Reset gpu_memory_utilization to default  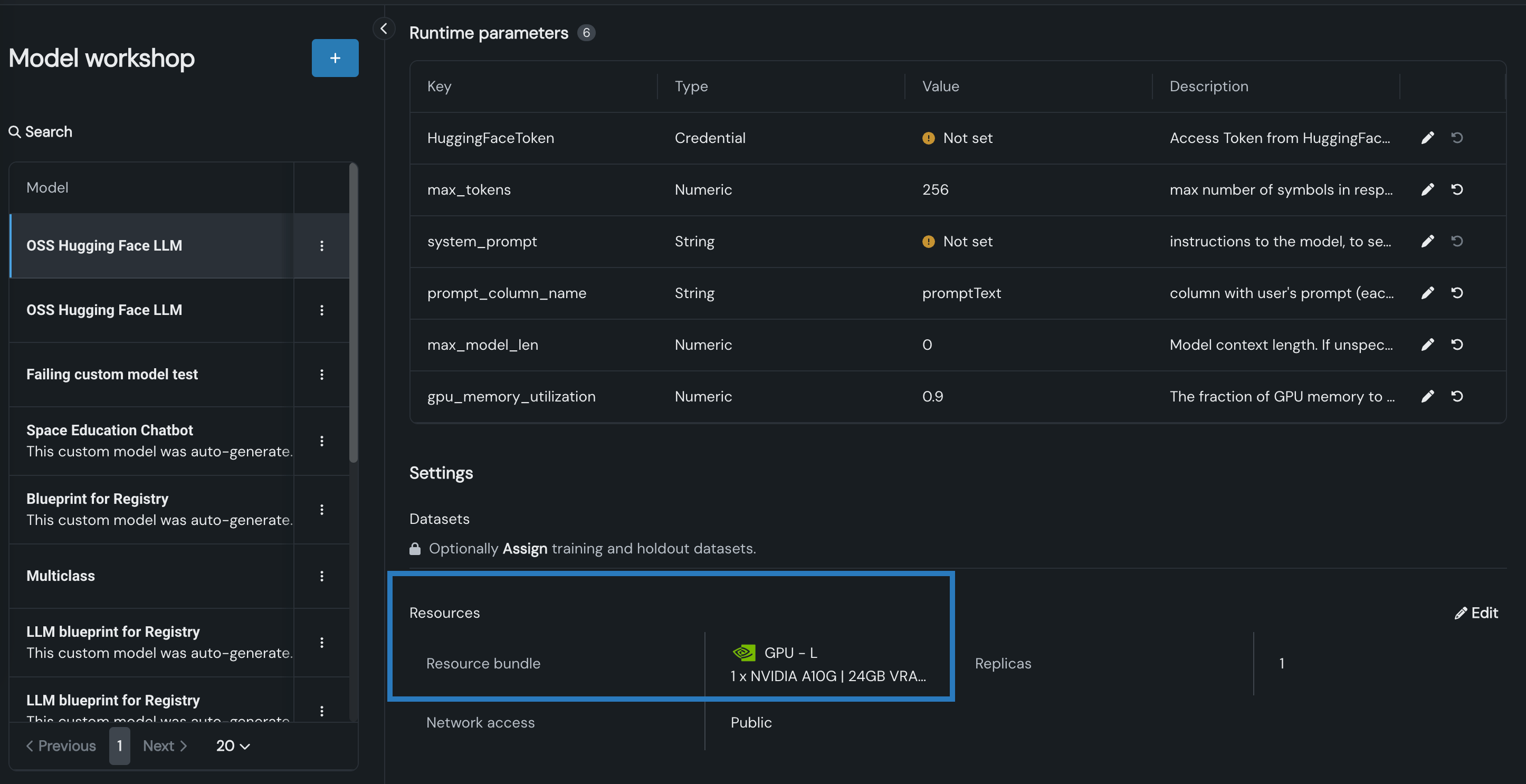[x=1457, y=396]
